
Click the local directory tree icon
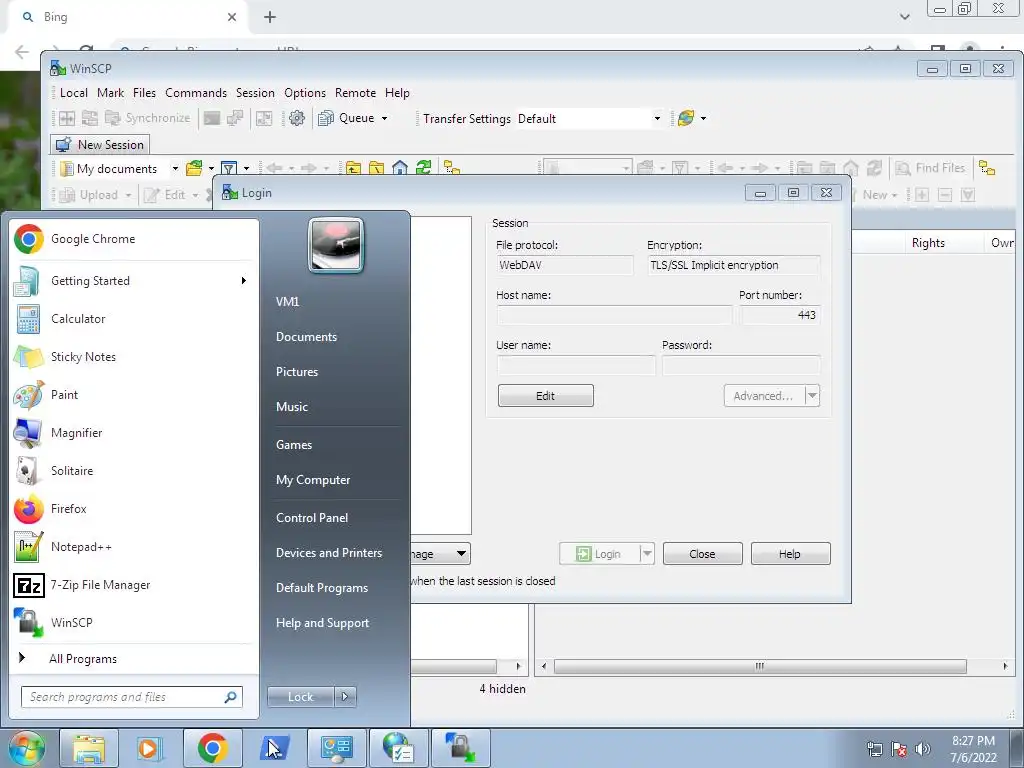tap(452, 168)
